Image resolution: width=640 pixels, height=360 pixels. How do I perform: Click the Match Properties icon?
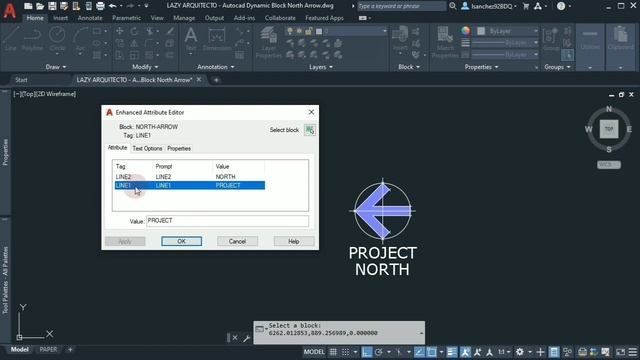(445, 42)
